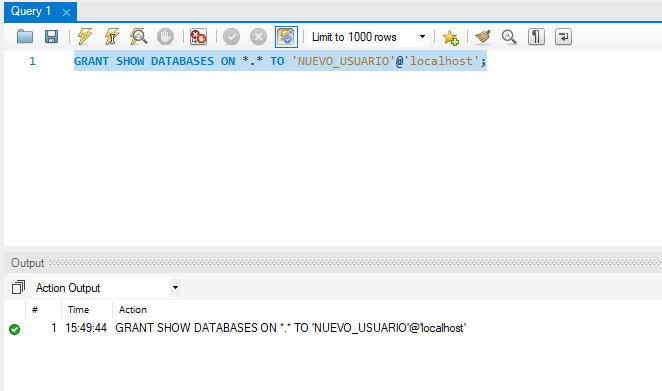
Task: Click the Action column header
Action: (x=133, y=310)
